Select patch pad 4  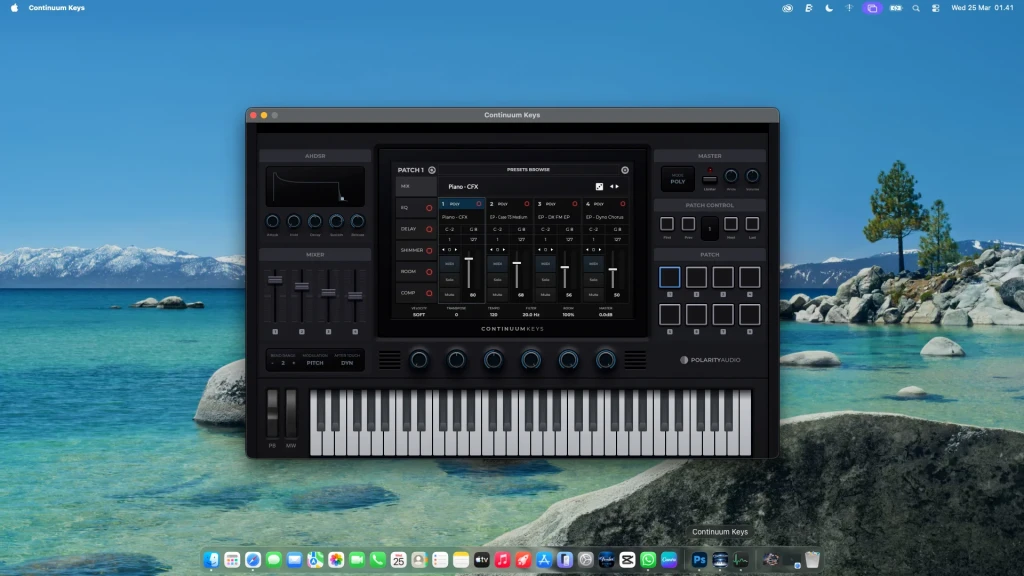pyautogui.click(x=750, y=278)
